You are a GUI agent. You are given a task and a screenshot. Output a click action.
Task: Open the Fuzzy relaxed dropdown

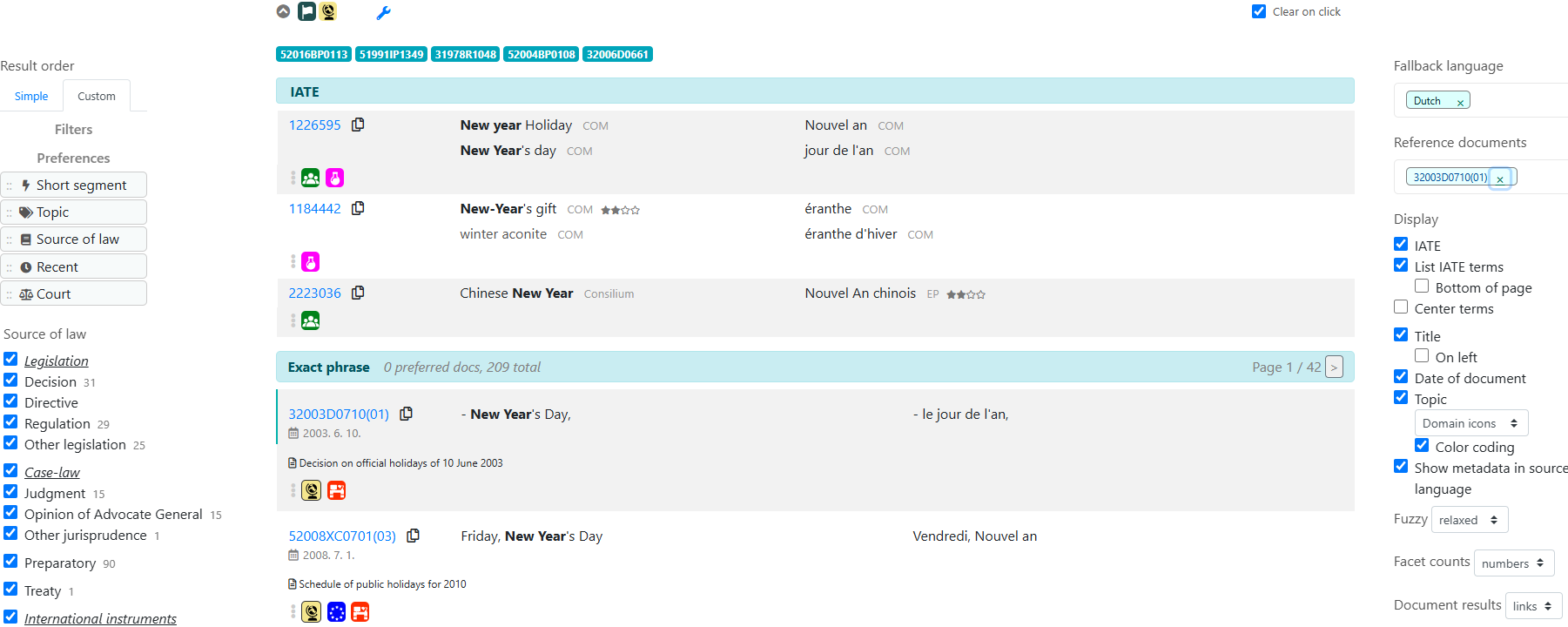point(1469,520)
